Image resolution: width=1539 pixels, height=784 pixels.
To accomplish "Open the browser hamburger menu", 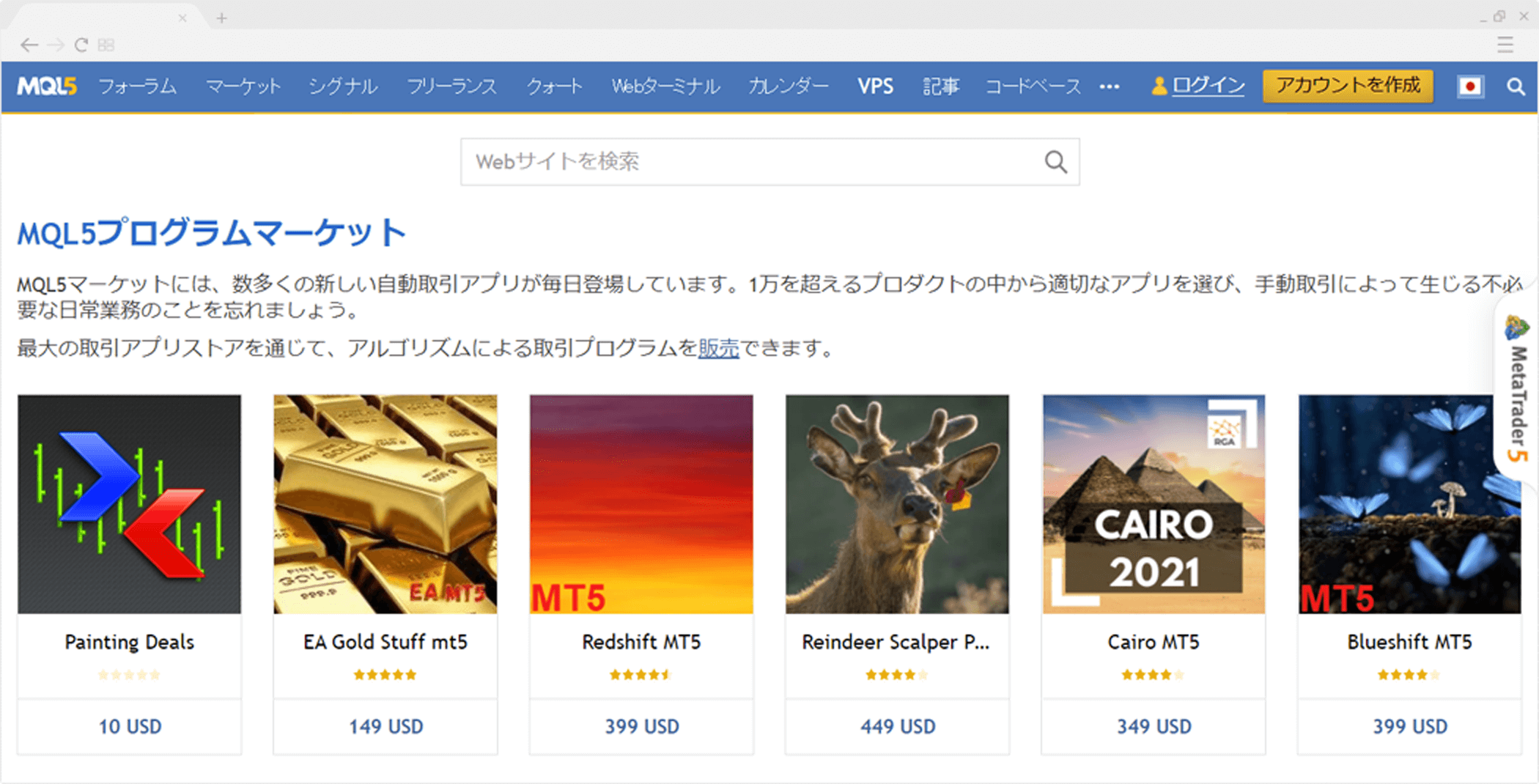I will (x=1505, y=45).
